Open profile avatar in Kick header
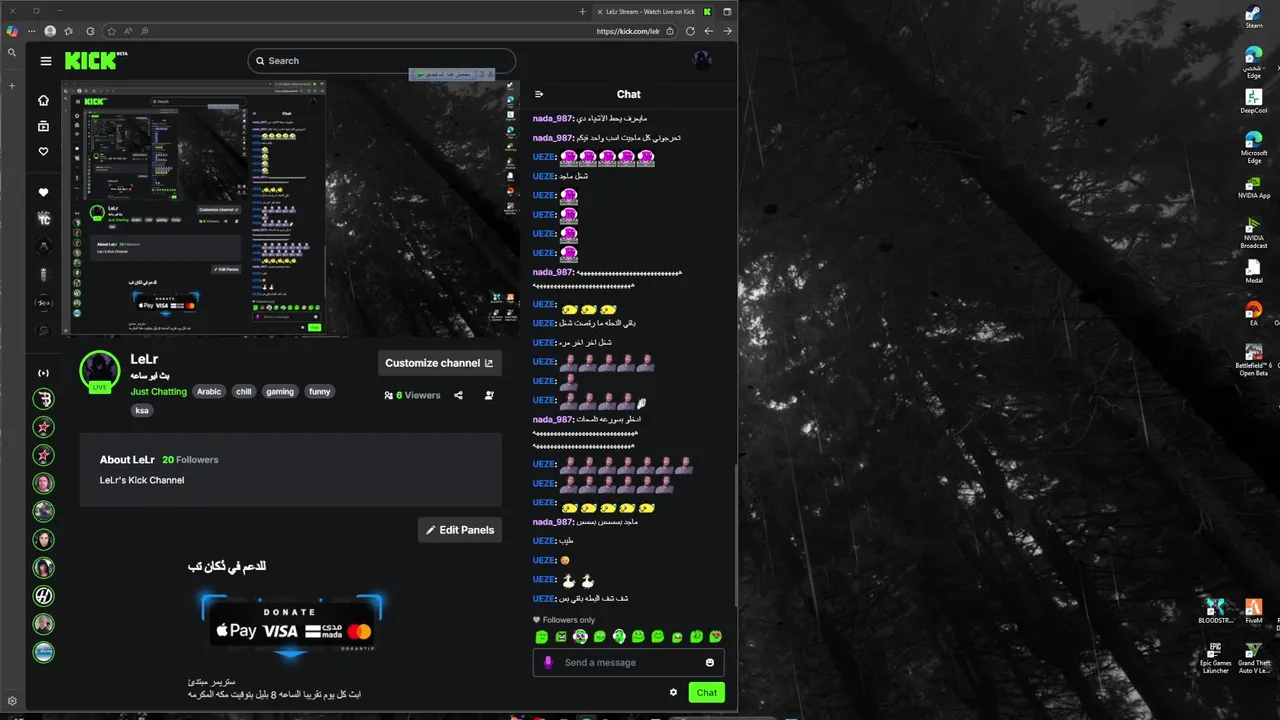The height and width of the screenshot is (720, 1280). pos(702,60)
